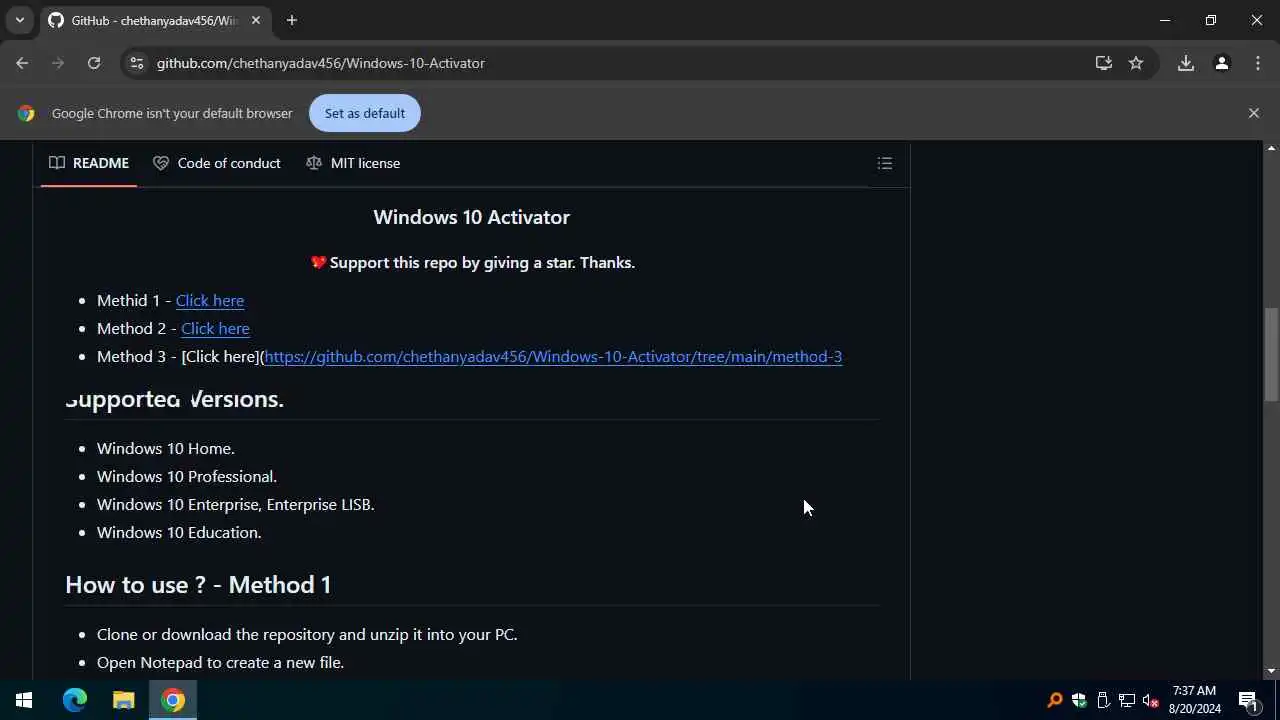Open the tab search dropdown arrow
Screen dimensions: 1280x720
pyautogui.click(x=19, y=20)
